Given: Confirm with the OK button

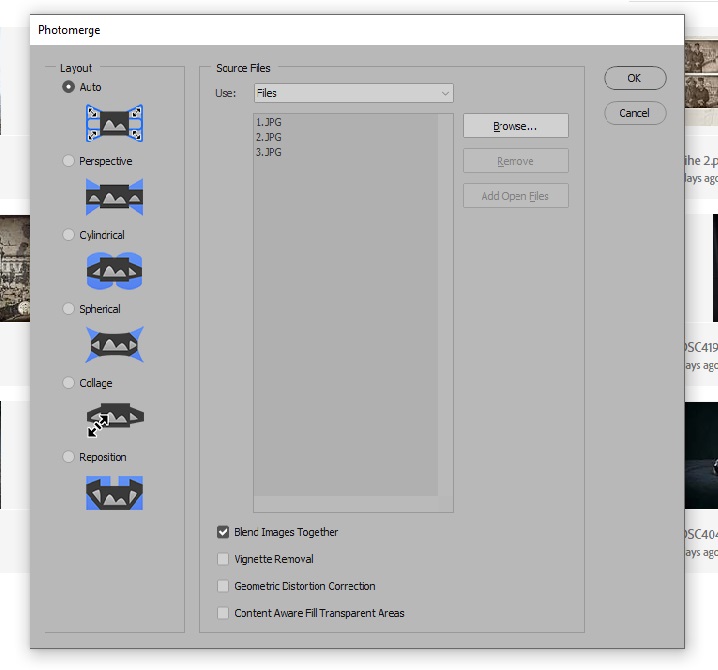Looking at the screenshot, I should 635,78.
